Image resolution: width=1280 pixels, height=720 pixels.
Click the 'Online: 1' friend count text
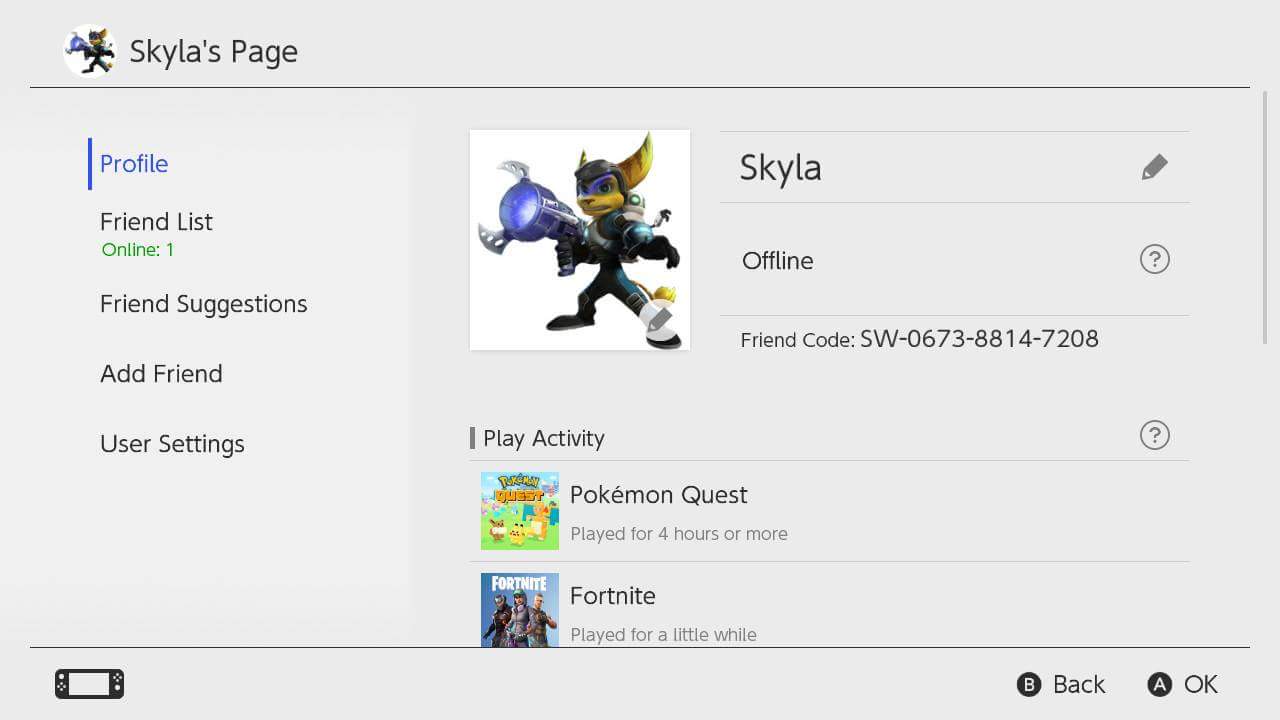(138, 250)
